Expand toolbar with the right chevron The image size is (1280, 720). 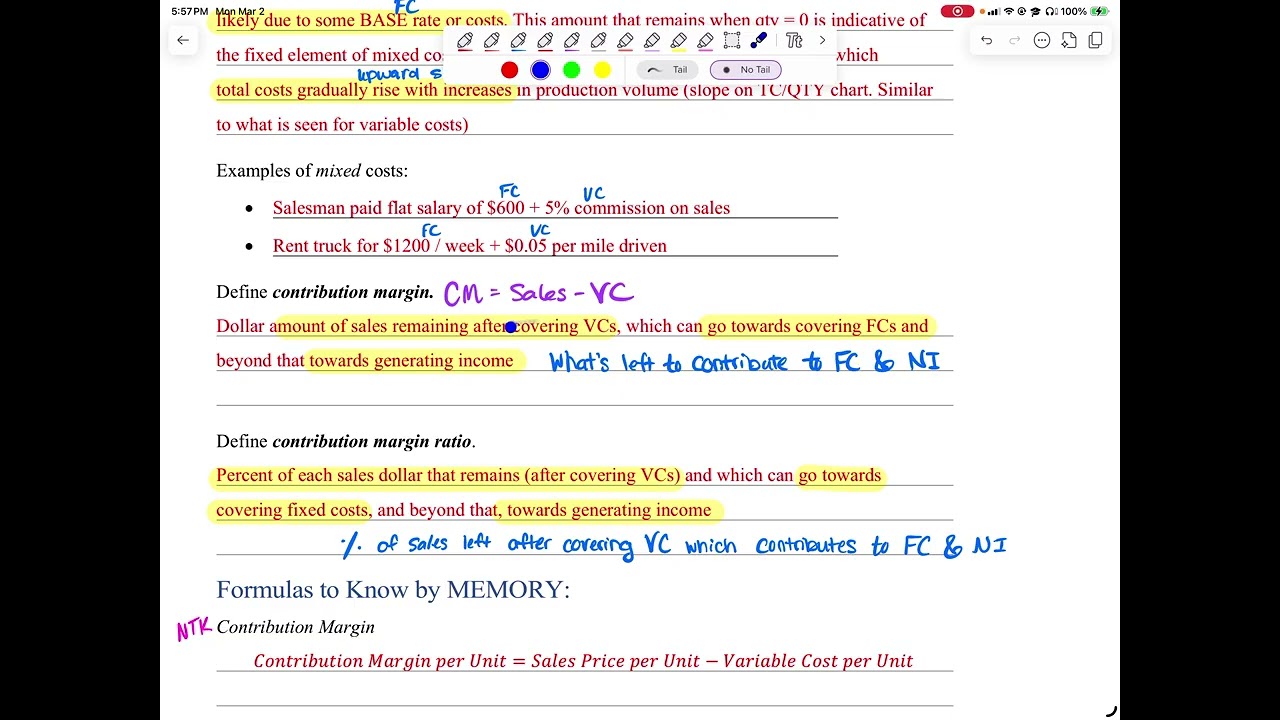(x=822, y=41)
